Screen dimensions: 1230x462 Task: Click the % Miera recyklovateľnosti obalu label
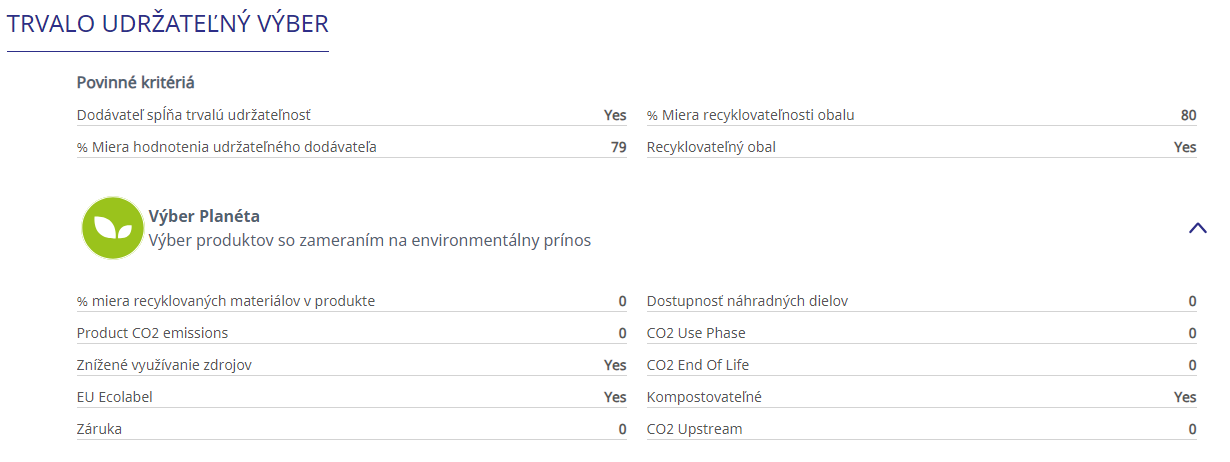tap(751, 115)
